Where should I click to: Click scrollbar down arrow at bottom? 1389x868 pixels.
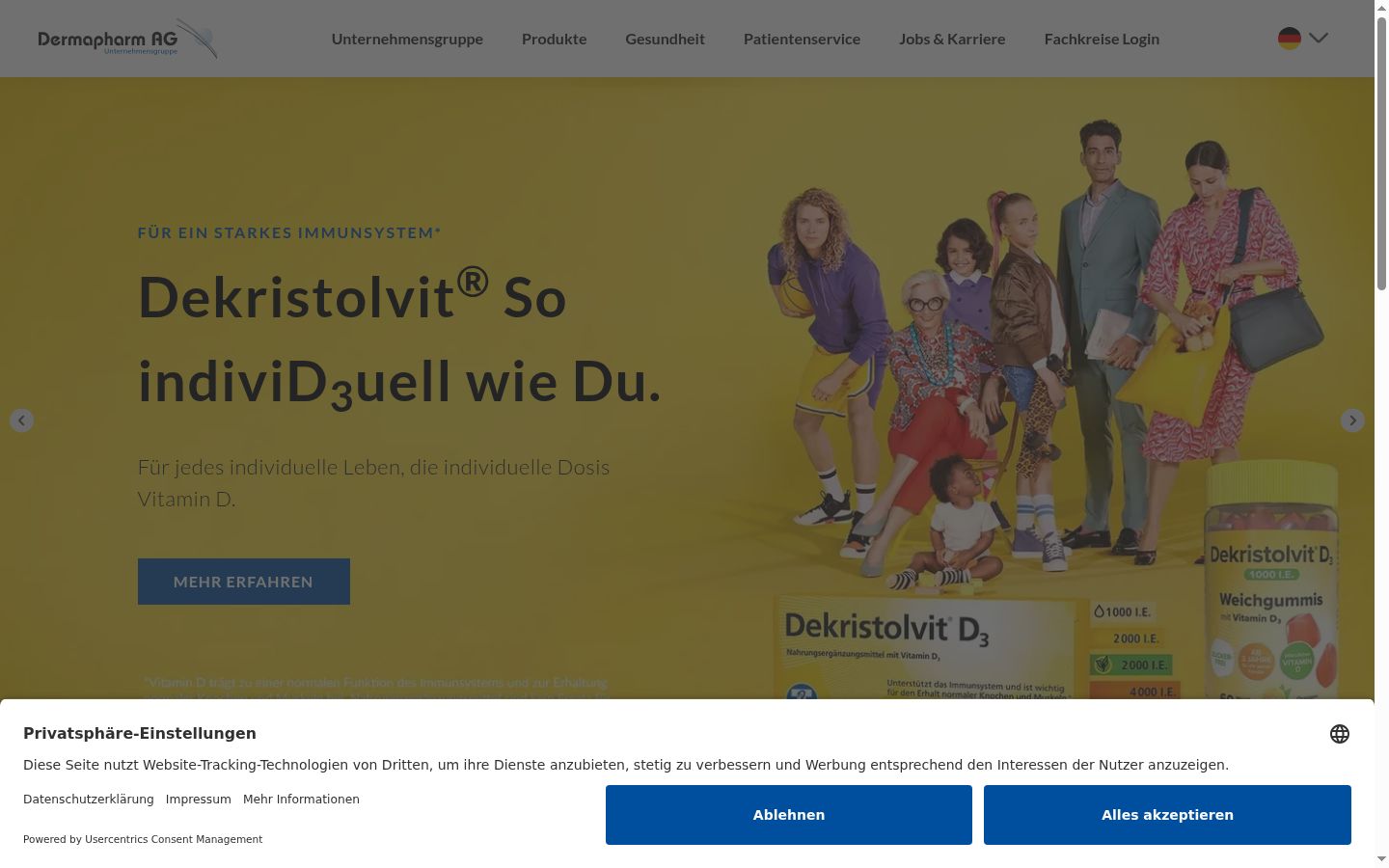pyautogui.click(x=1381, y=859)
